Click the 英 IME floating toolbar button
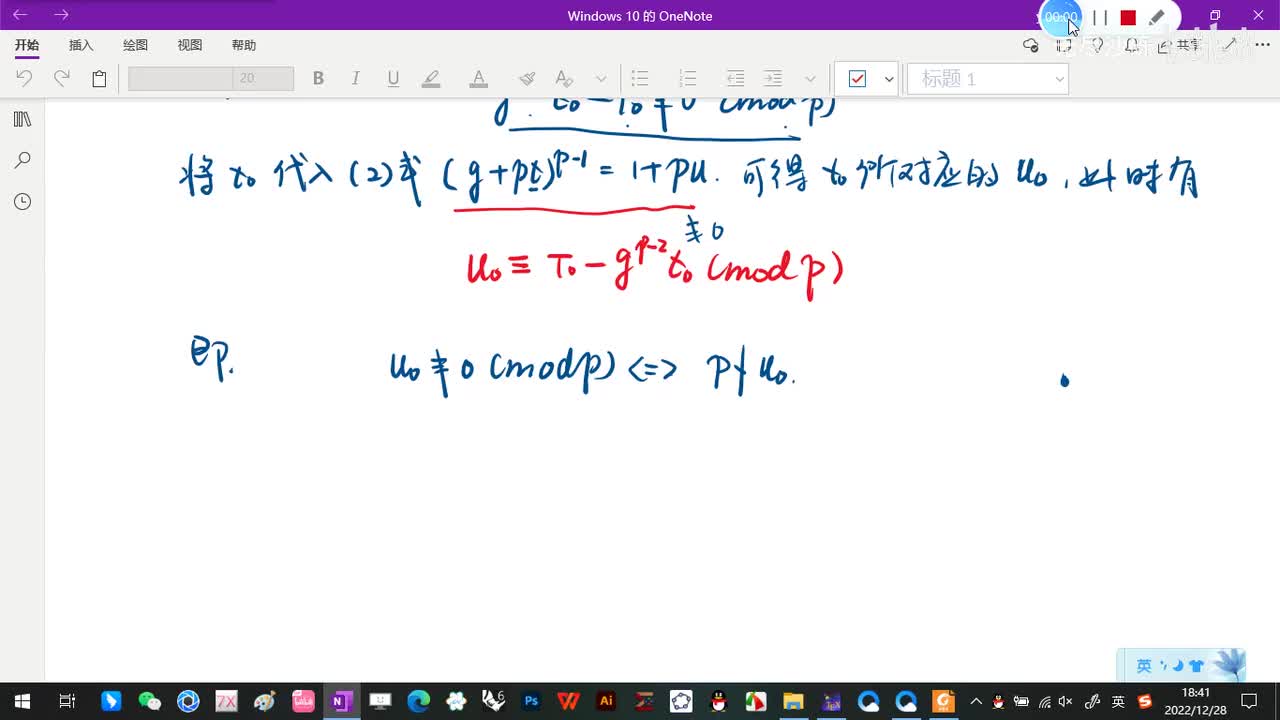The width and height of the screenshot is (1280, 720). pyautogui.click(x=1144, y=666)
